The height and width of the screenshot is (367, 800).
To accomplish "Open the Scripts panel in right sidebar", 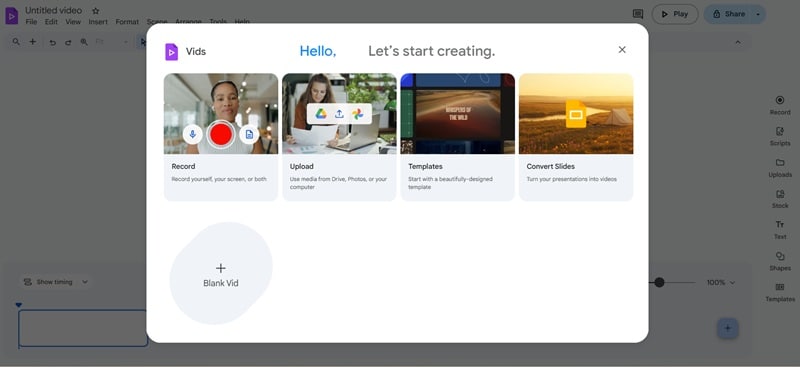I will click(780, 136).
